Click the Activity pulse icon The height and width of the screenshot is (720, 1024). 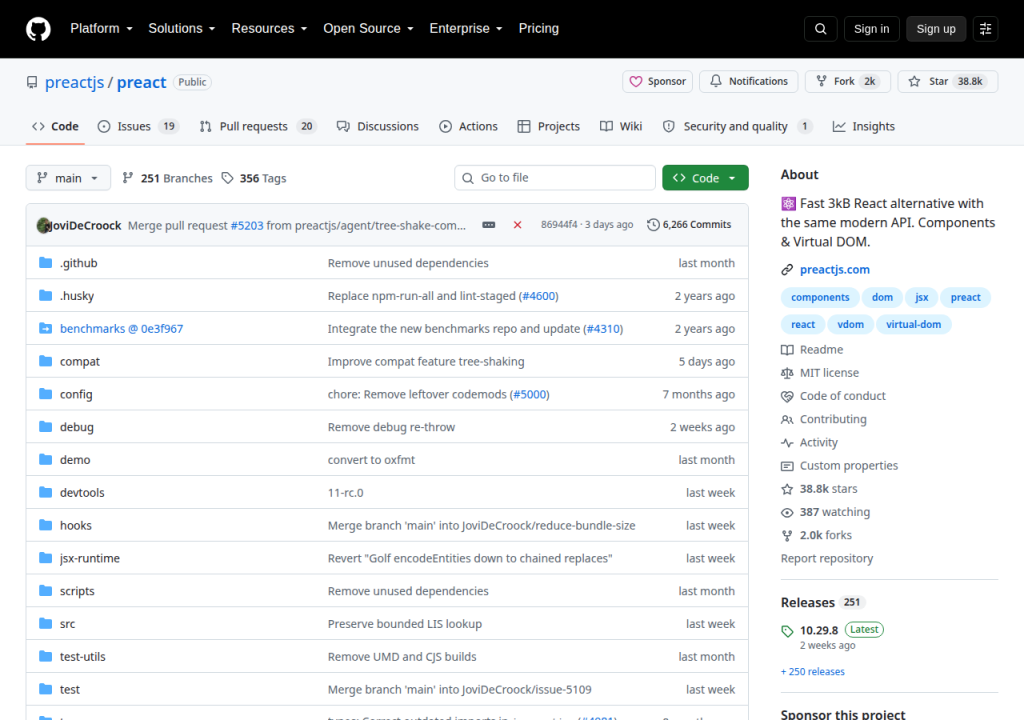tap(787, 442)
